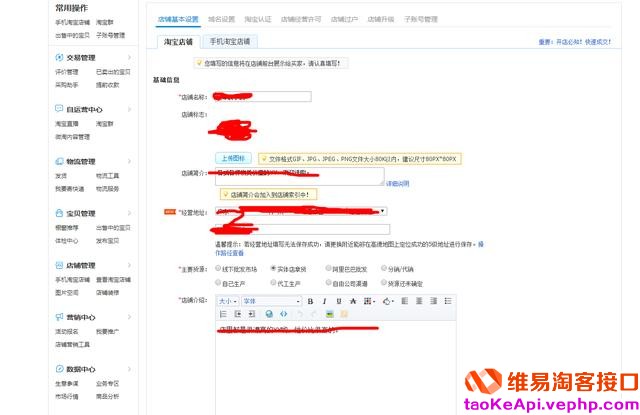Click the outdent icon in the editor
Viewport: 640px width, 415px height.
tap(238, 314)
